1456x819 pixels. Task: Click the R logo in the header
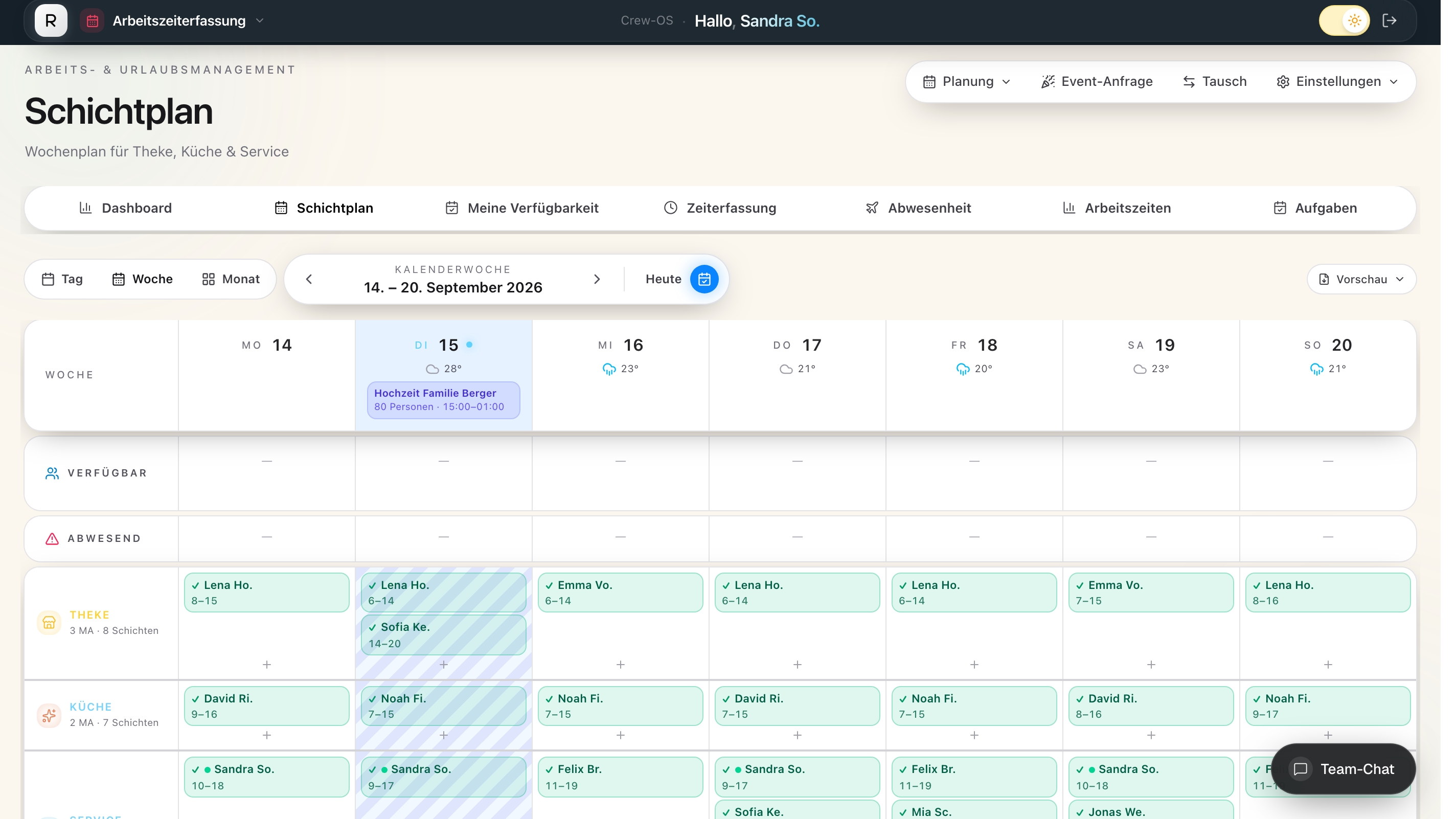click(x=52, y=21)
